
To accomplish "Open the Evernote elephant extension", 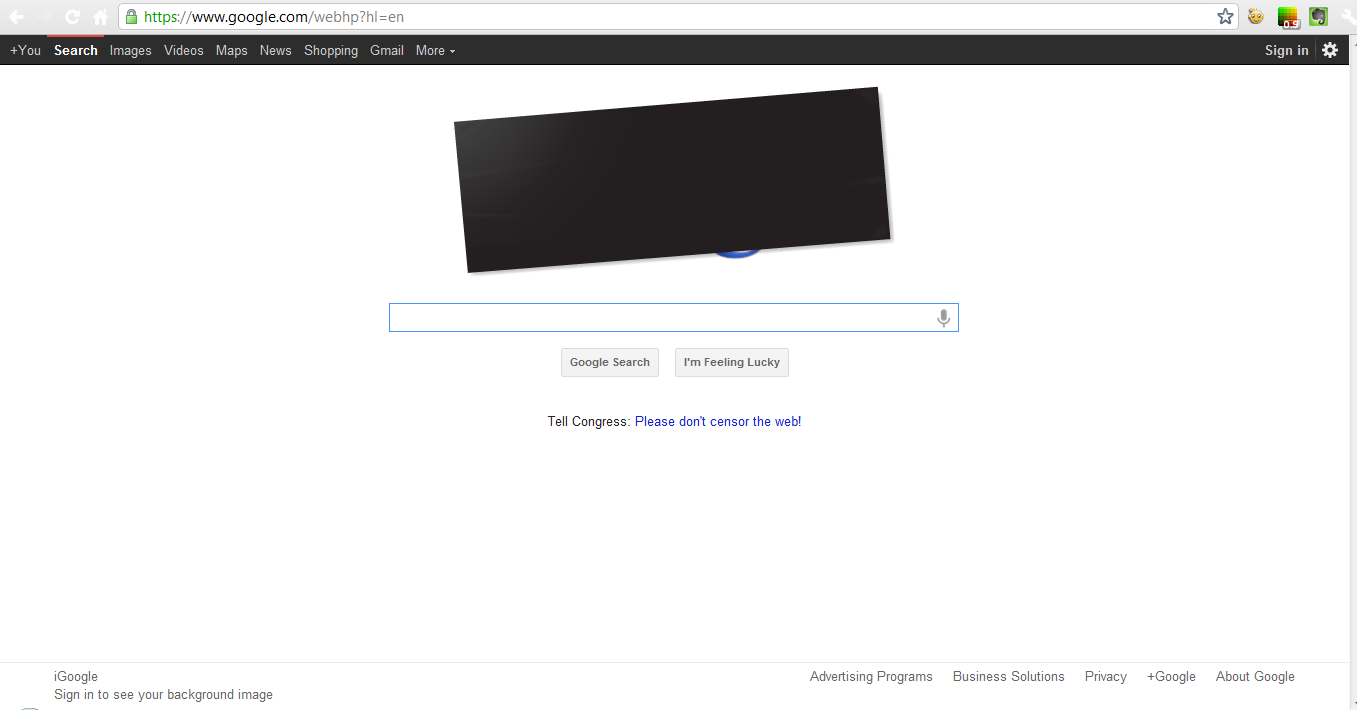I will click(x=1318, y=17).
